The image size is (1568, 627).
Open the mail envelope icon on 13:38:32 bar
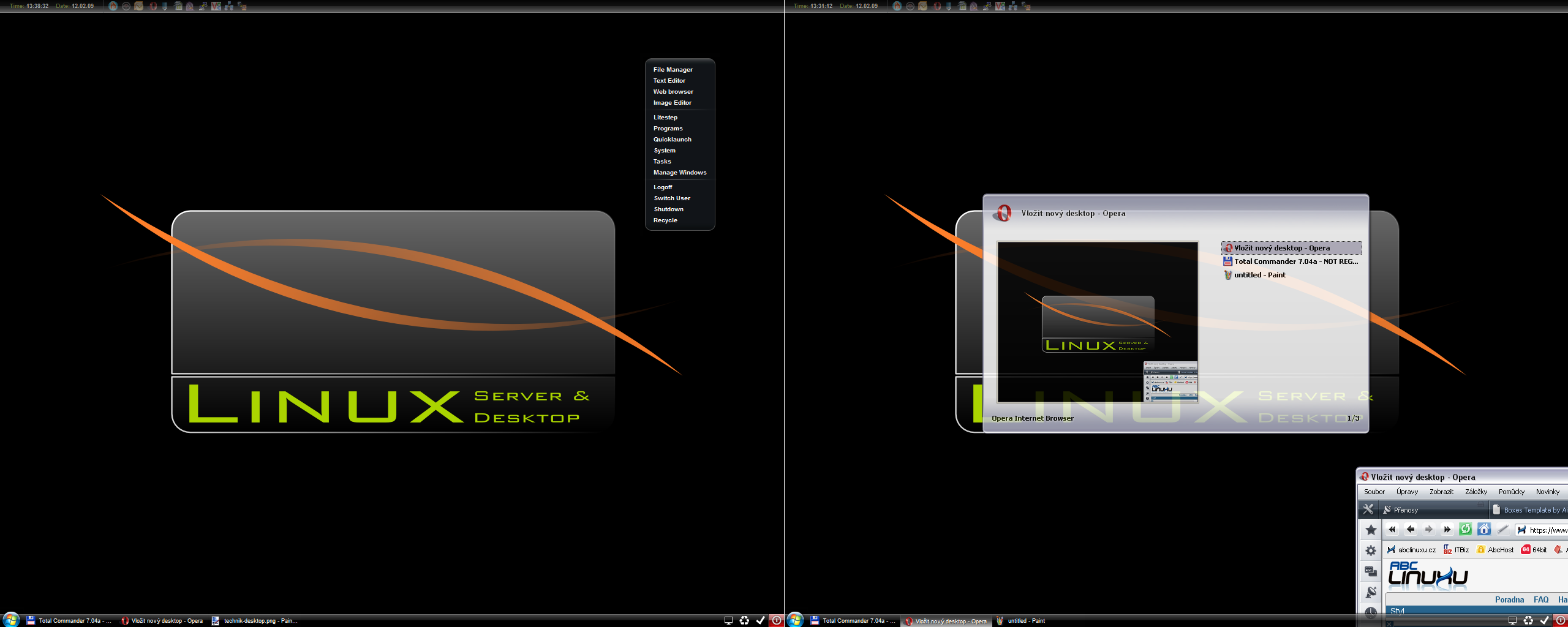tap(139, 6)
